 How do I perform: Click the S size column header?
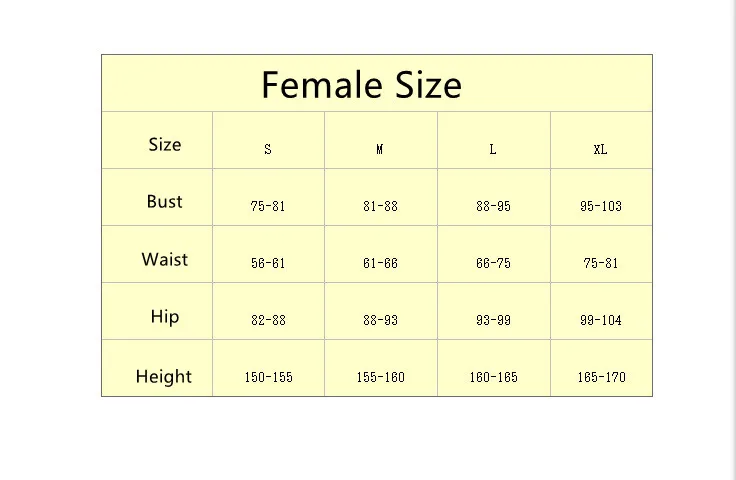[x=268, y=149]
